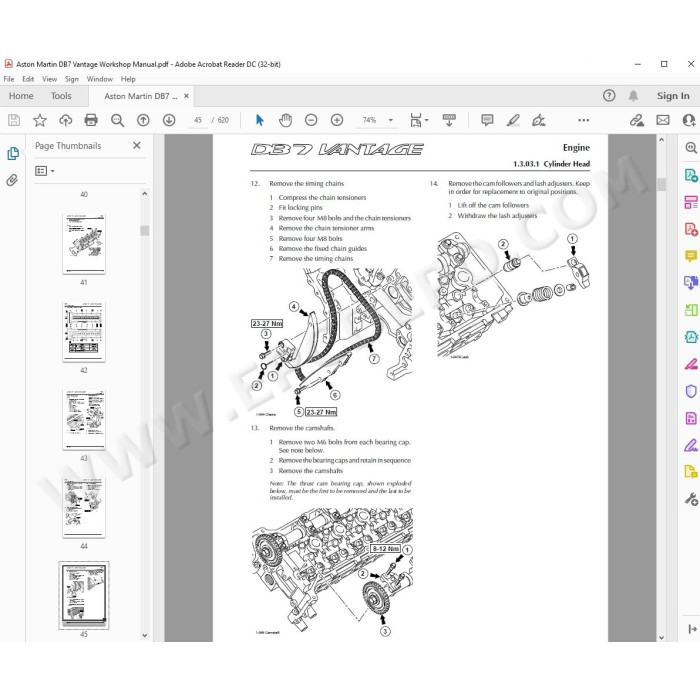The height and width of the screenshot is (700, 700).
Task: Open the Sign menu
Action: click(71, 79)
